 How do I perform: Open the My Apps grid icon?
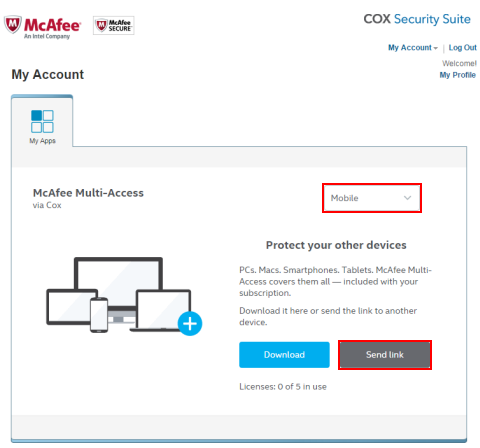pyautogui.click(x=42, y=121)
